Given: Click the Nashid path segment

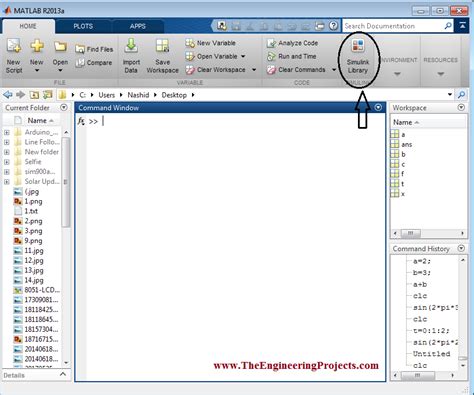Looking at the screenshot, I should coord(138,95).
